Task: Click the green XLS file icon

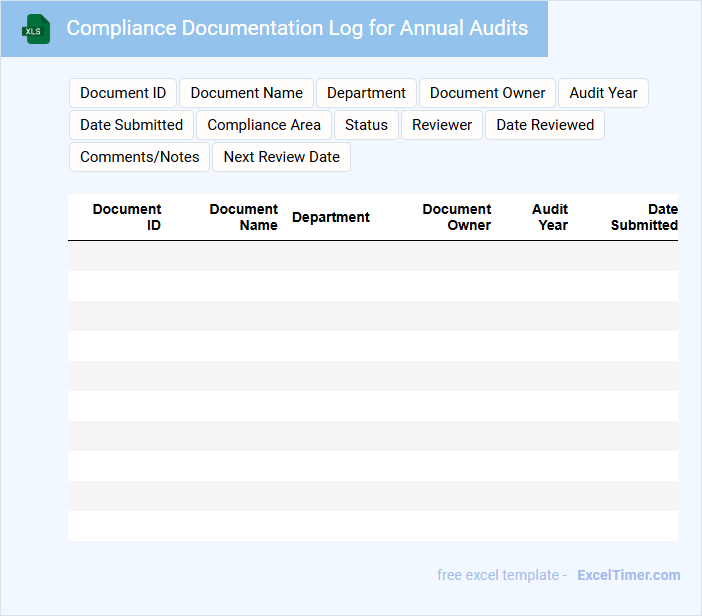Action: click(36, 29)
